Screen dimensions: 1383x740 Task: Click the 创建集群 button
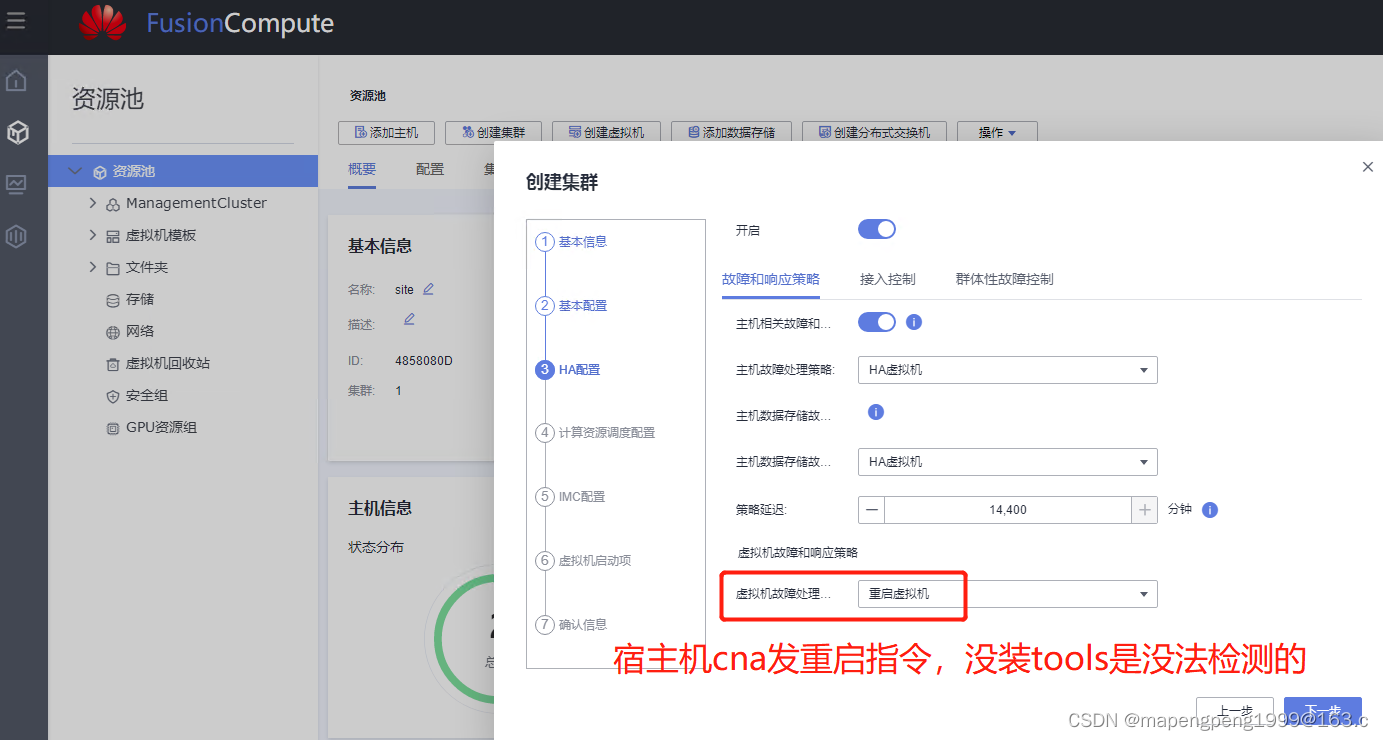(493, 132)
